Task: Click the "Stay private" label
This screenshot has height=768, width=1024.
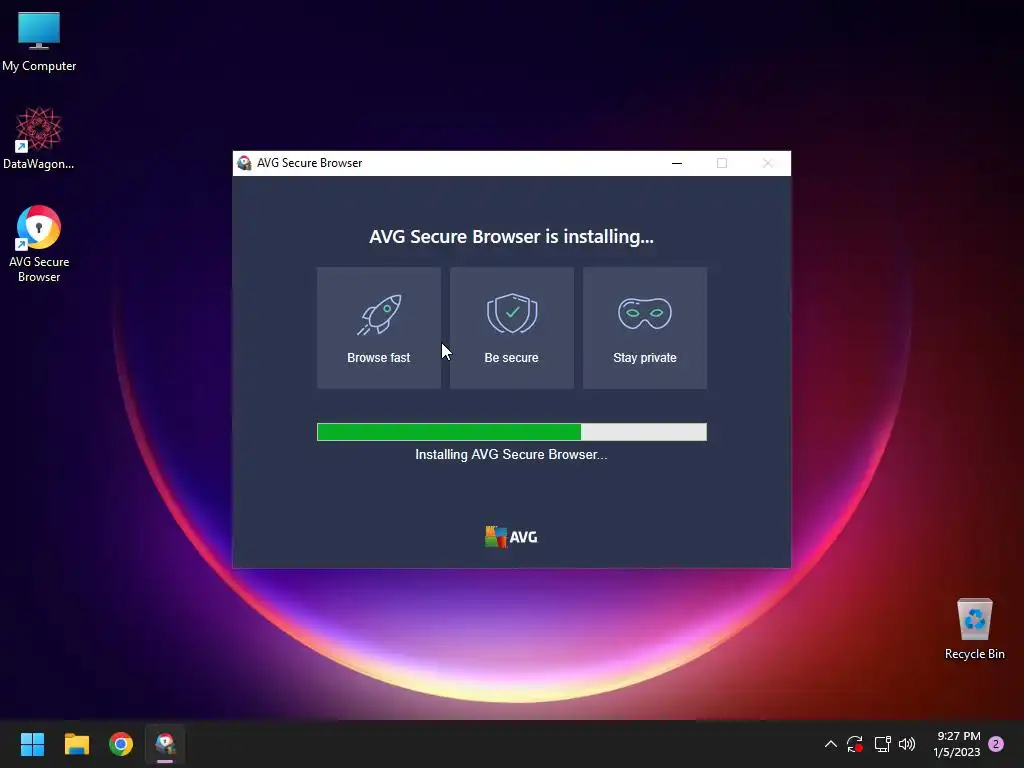Action: [645, 358]
